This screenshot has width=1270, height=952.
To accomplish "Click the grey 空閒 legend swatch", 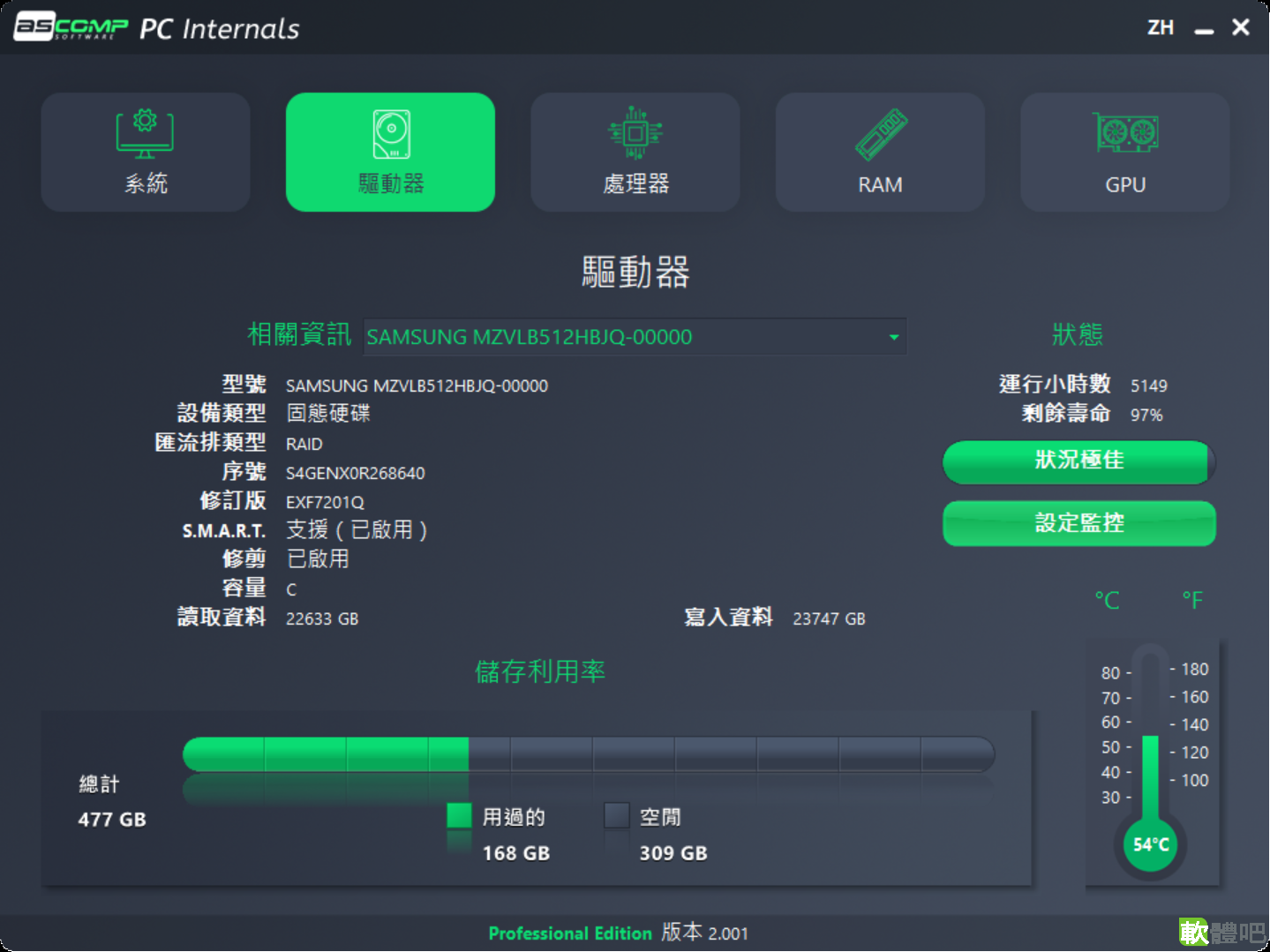I will click(x=616, y=815).
